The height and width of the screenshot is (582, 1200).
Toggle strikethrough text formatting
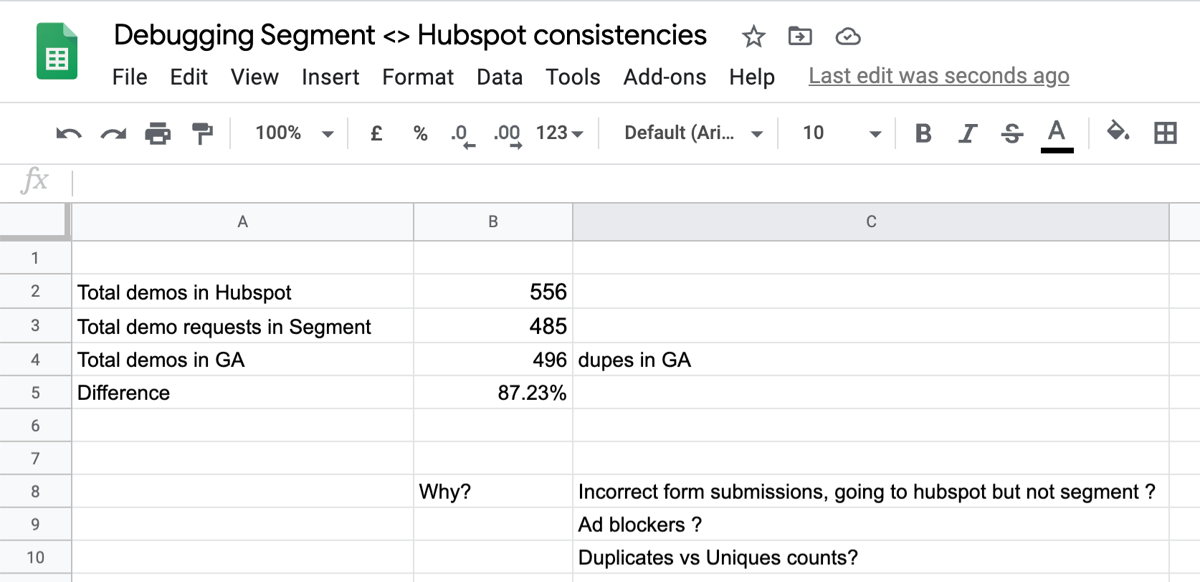(1012, 133)
